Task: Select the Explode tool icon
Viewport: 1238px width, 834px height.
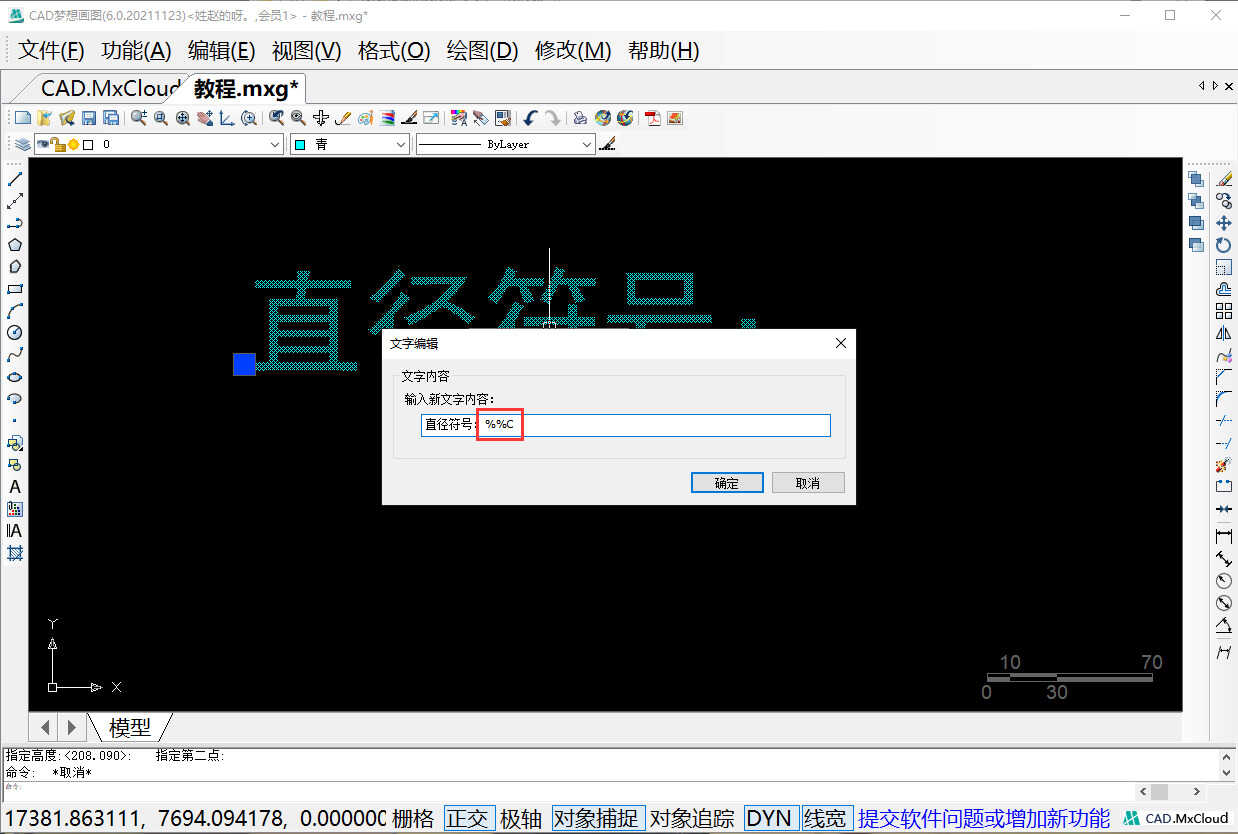Action: (x=1224, y=465)
